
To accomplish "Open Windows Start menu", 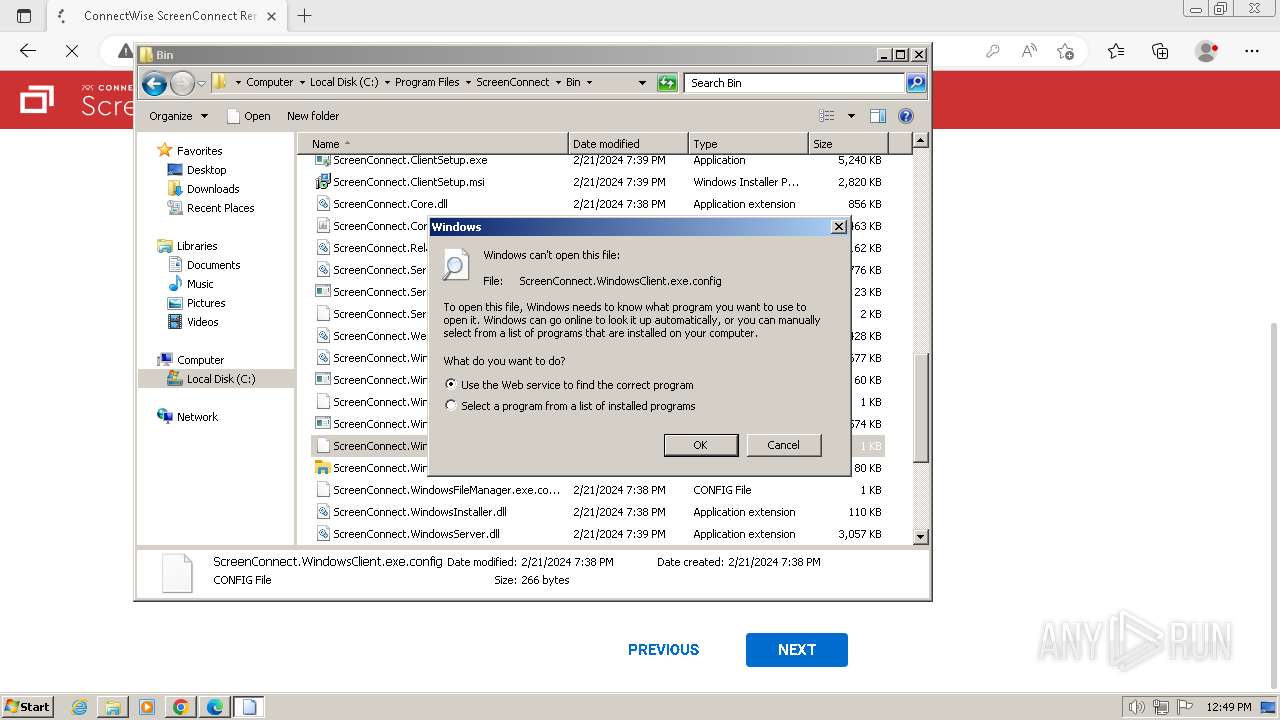I will point(27,707).
